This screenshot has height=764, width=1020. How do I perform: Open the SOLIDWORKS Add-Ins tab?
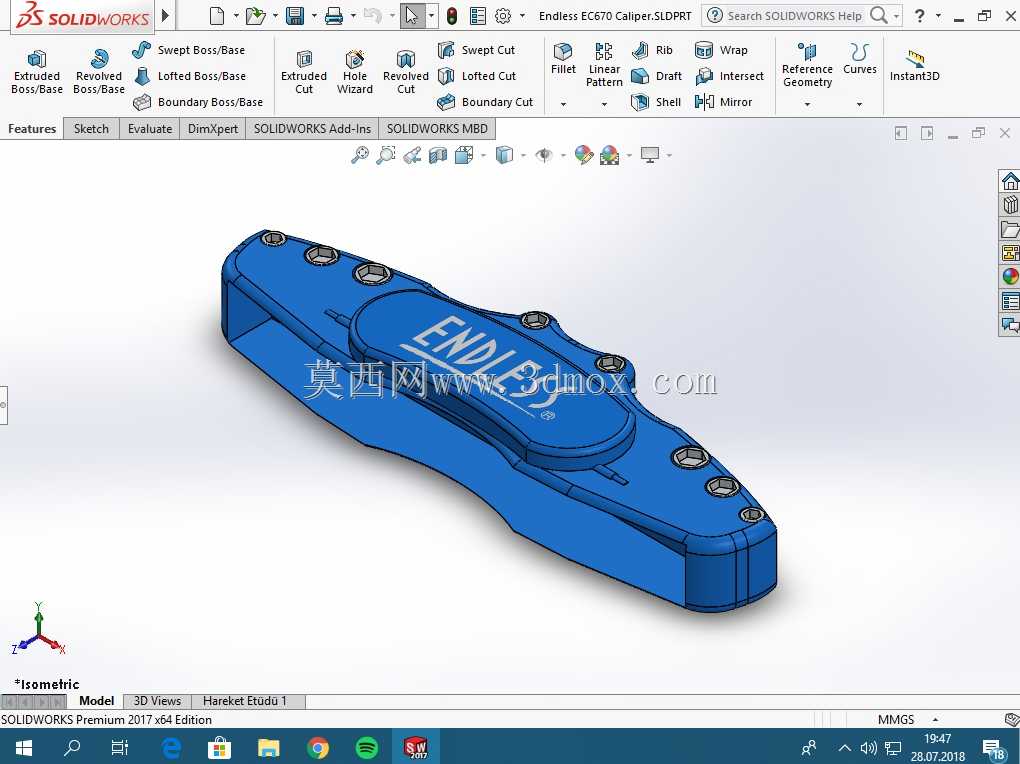312,129
